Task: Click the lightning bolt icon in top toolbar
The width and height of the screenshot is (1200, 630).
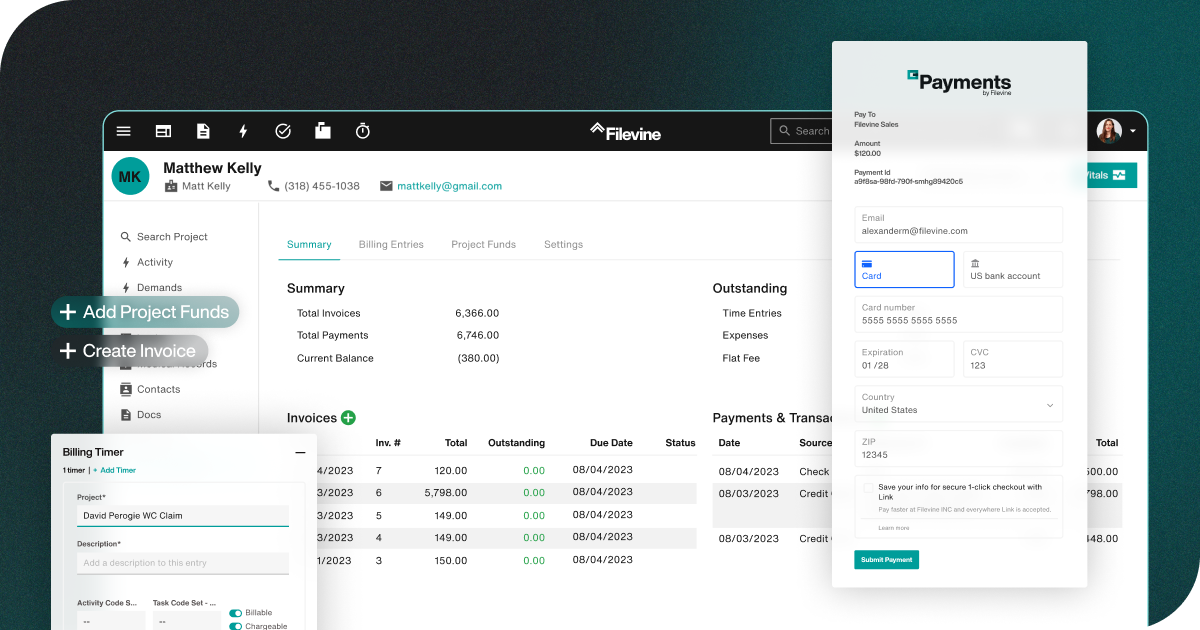Action: point(243,131)
